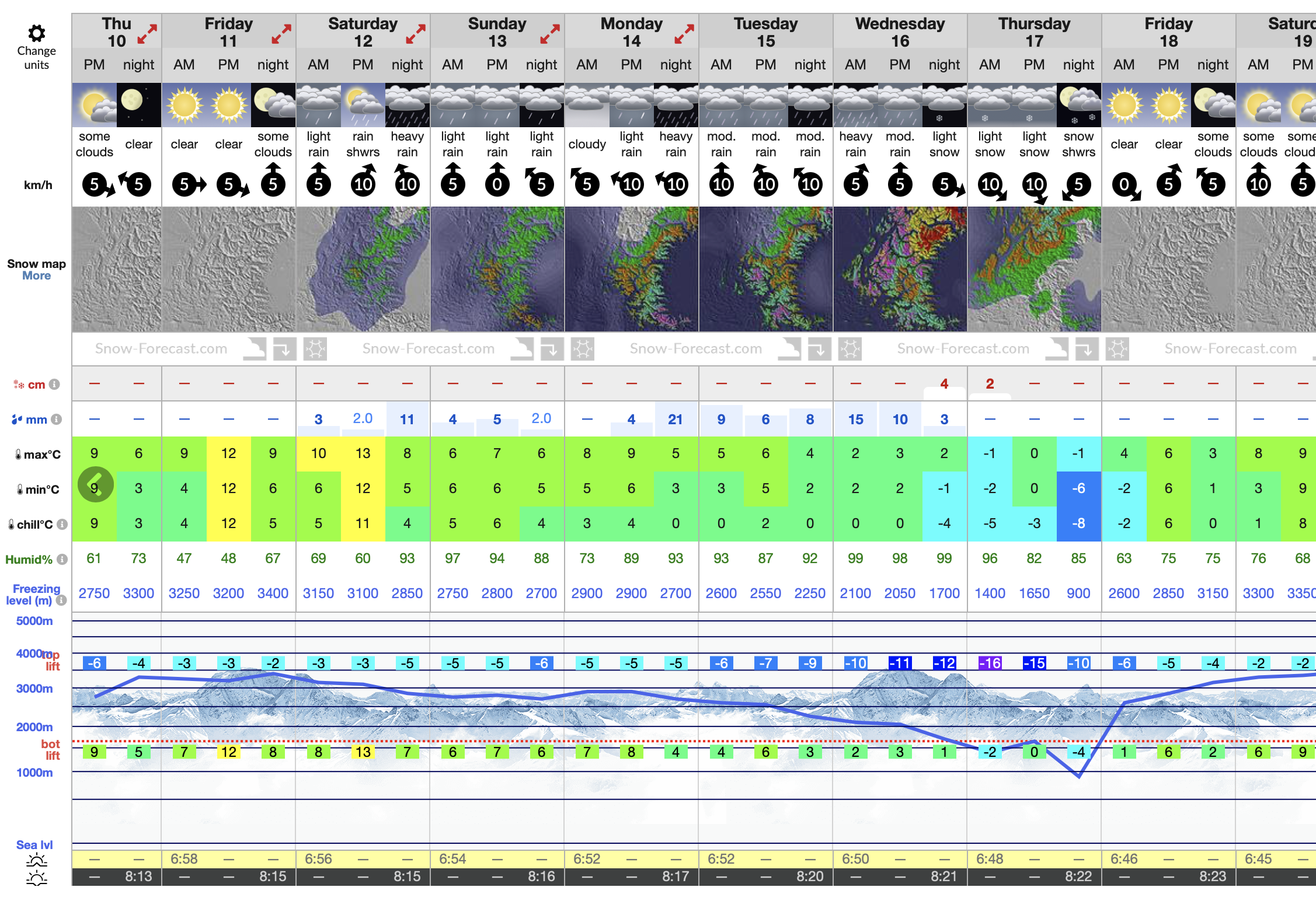Expand Friday 11 hourly detail arrows

point(281,34)
